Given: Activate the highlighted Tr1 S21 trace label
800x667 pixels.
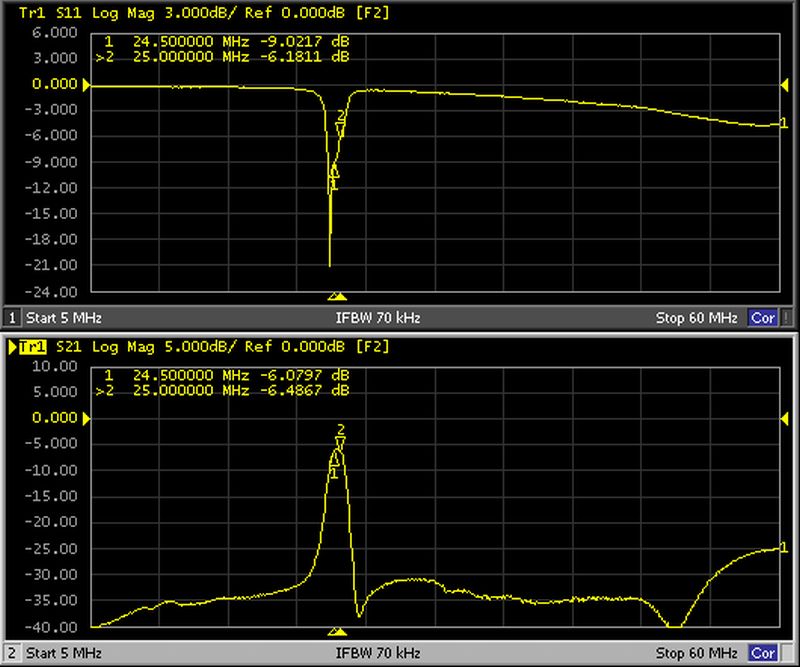Looking at the screenshot, I should coord(33,346).
